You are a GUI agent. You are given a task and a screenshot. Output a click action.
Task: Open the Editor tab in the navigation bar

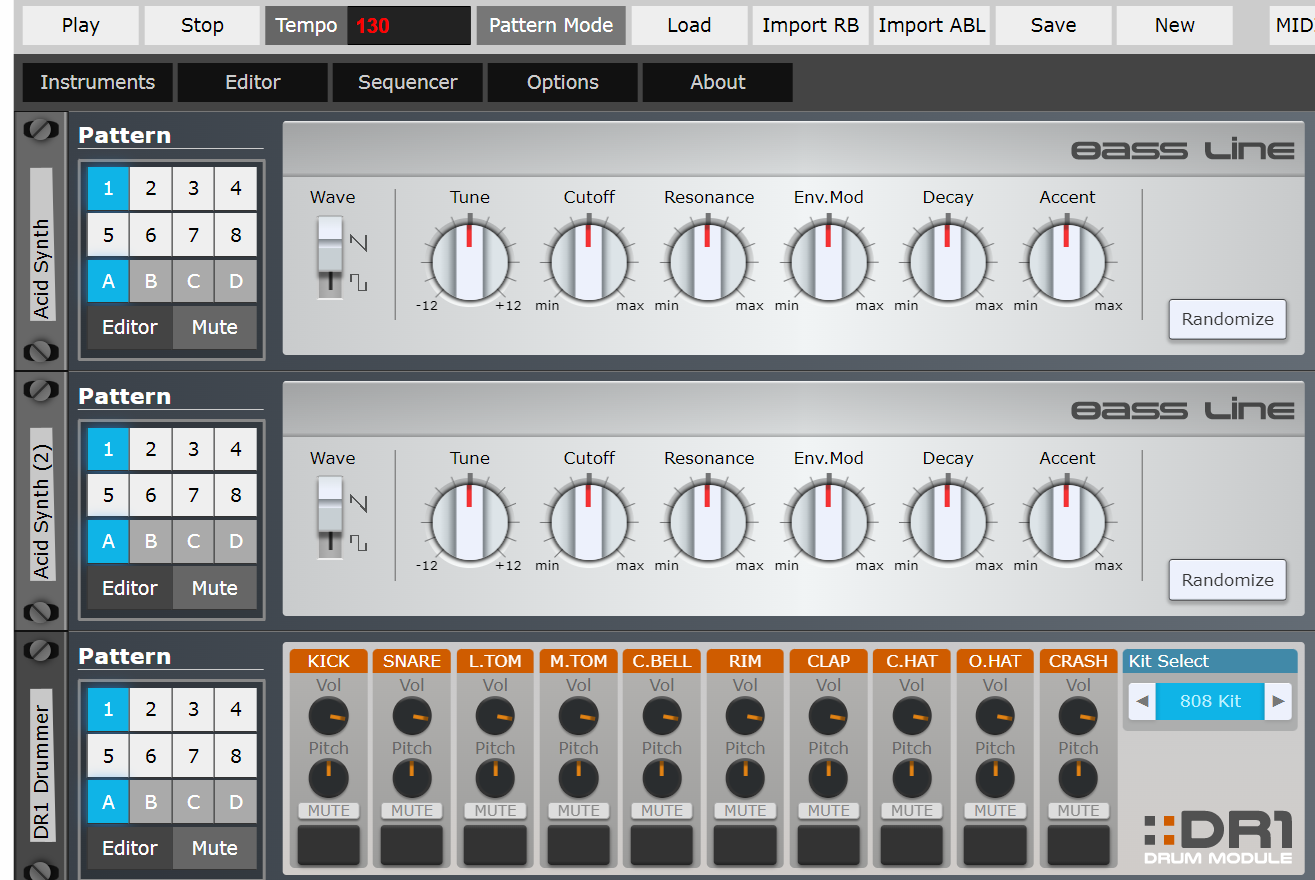(253, 83)
